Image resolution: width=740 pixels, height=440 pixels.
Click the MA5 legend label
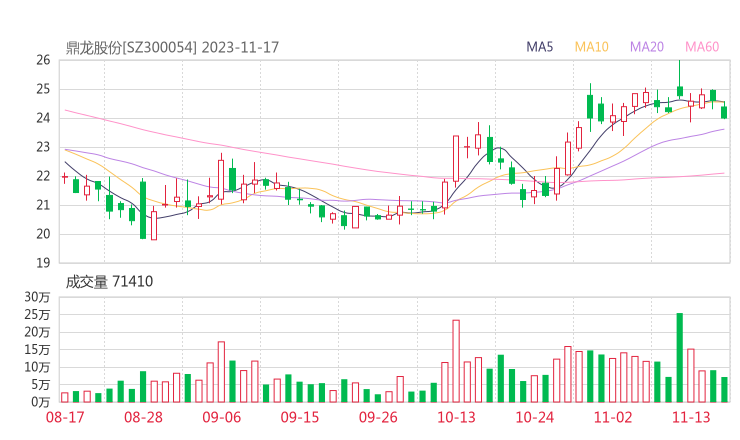539,47
